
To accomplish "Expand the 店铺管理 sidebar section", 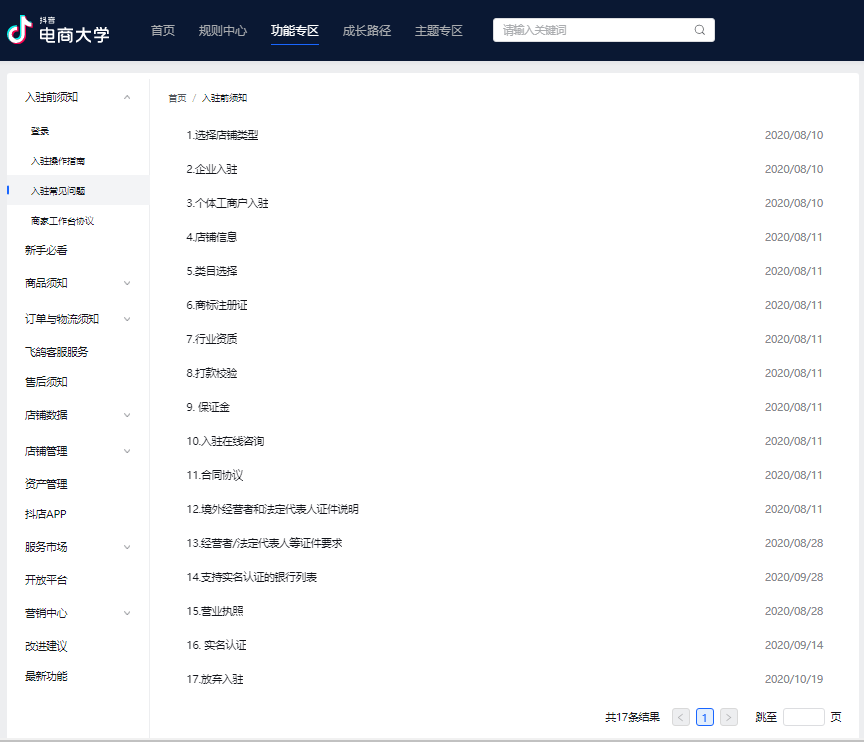I will click(x=127, y=451).
